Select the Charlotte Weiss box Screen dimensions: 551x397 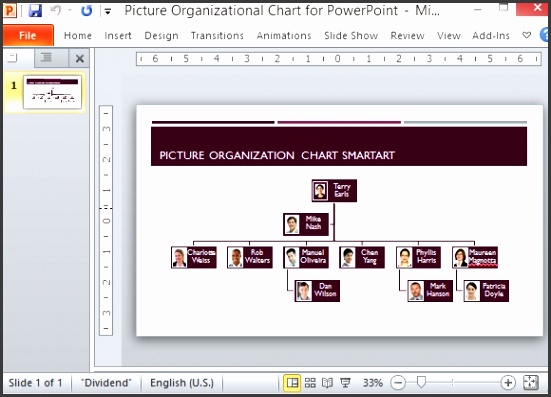tap(194, 257)
